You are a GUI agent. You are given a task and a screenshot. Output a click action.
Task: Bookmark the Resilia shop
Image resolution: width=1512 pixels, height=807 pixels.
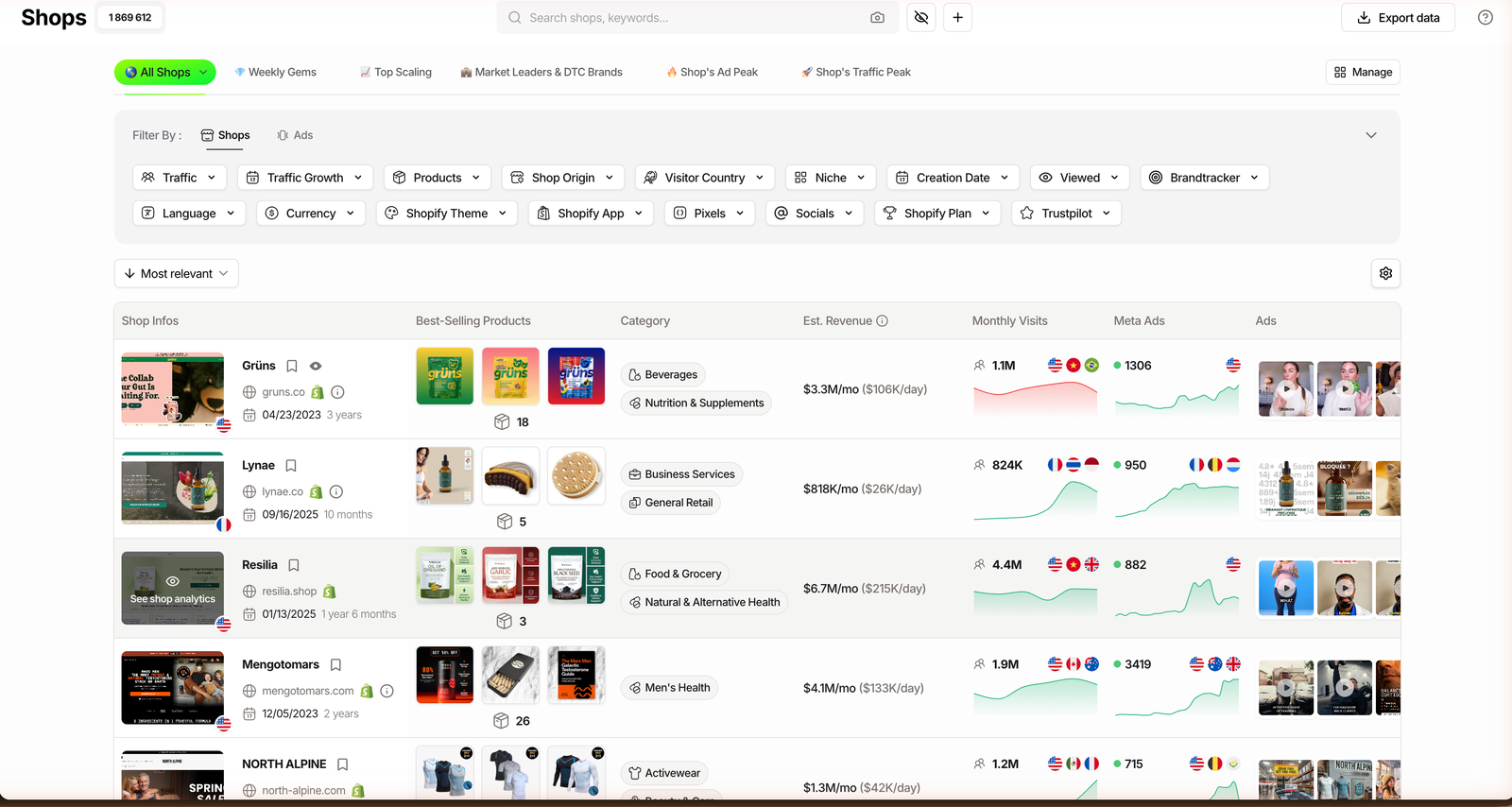click(294, 565)
